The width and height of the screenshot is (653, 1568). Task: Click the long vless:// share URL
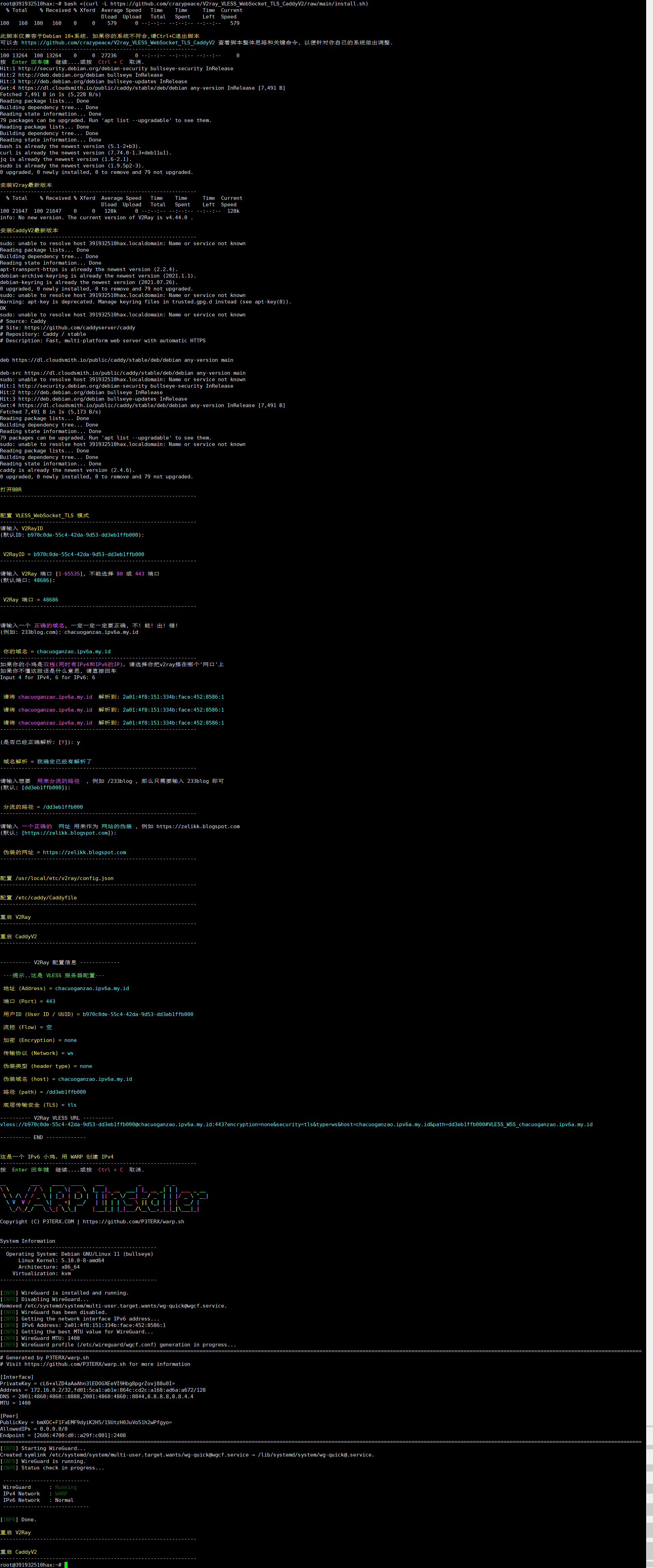point(296,1124)
